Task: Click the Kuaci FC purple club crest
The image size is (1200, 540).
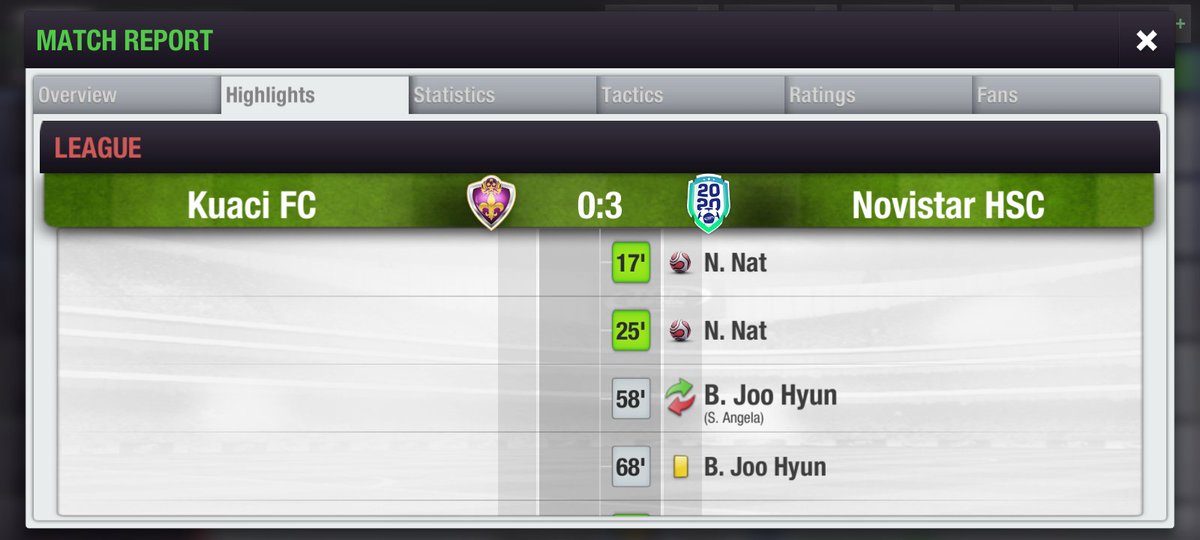Action: click(491, 204)
